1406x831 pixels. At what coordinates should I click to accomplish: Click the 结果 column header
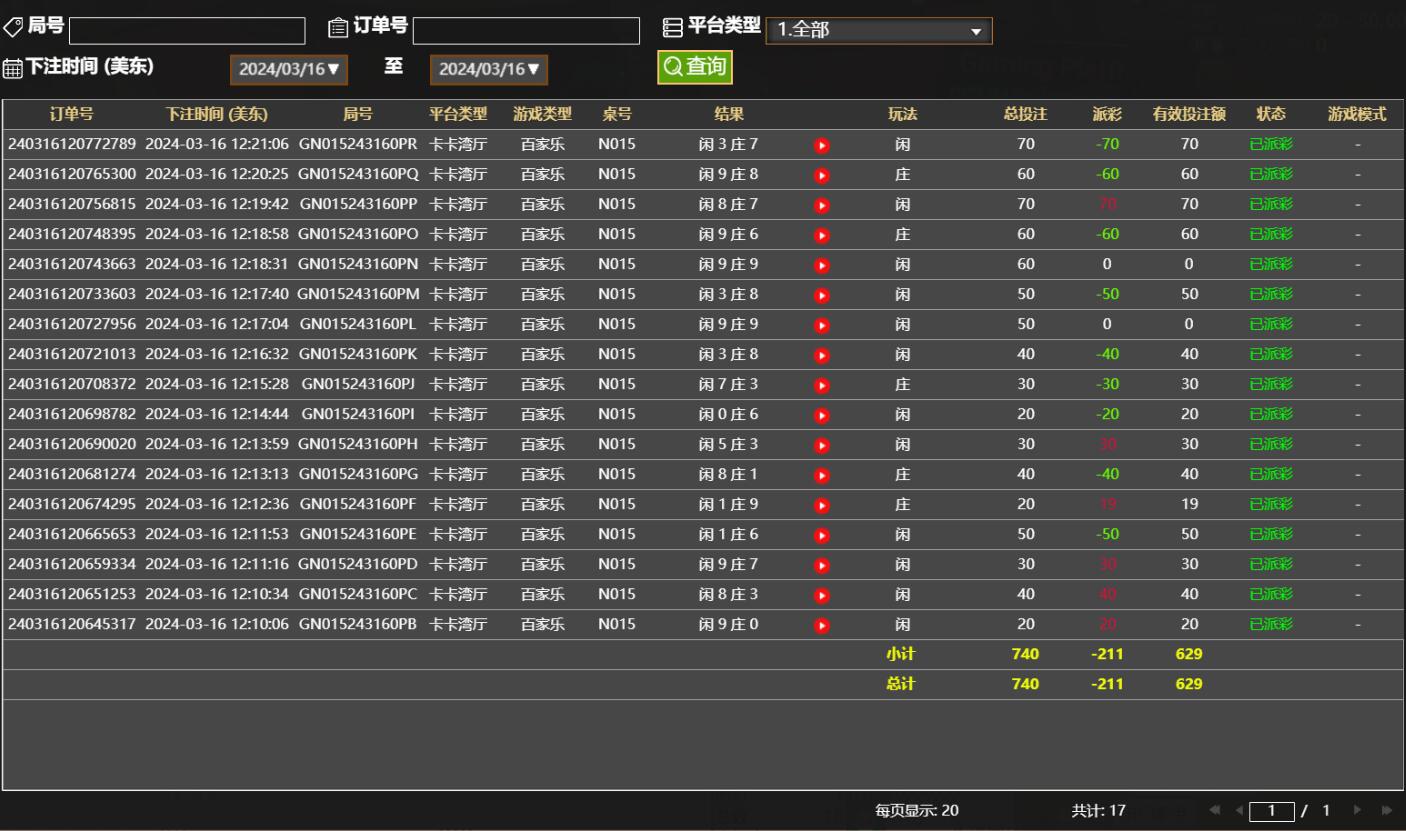[x=729, y=114]
